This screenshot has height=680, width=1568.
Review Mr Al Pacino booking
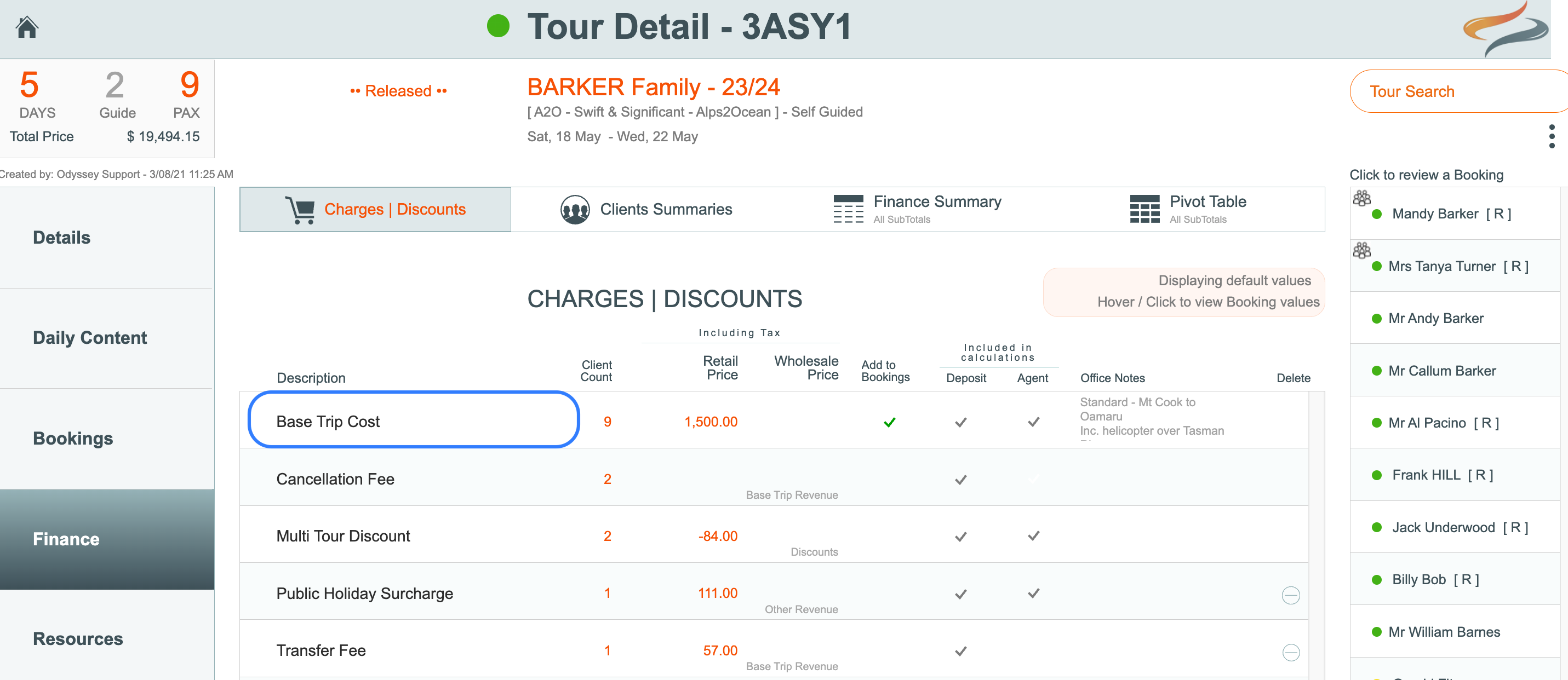pos(1443,423)
